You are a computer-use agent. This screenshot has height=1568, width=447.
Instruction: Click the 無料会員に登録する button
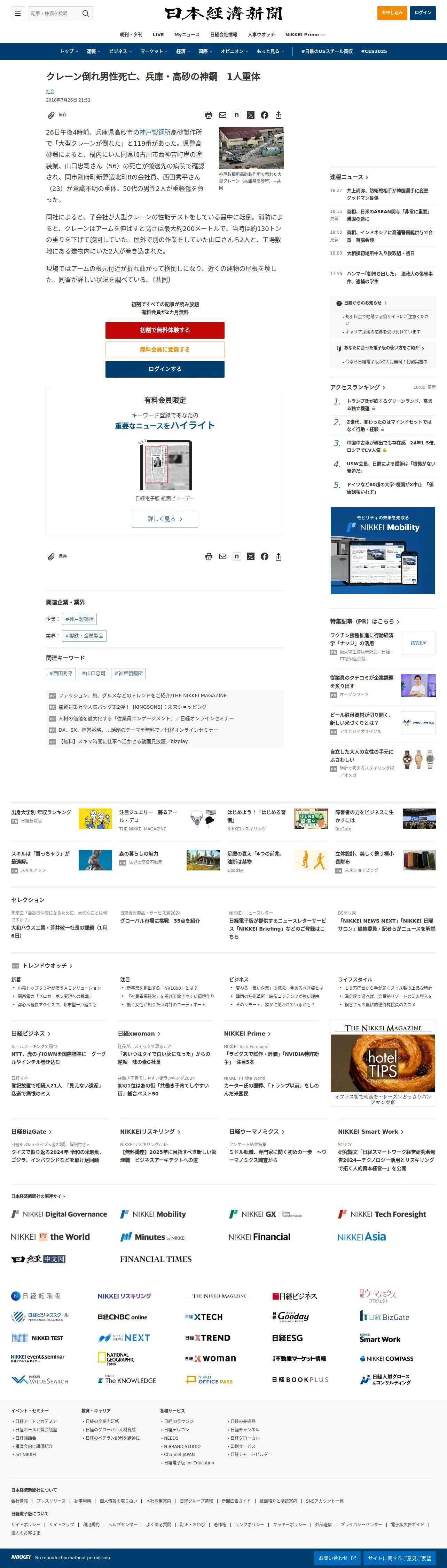pyautogui.click(x=165, y=349)
